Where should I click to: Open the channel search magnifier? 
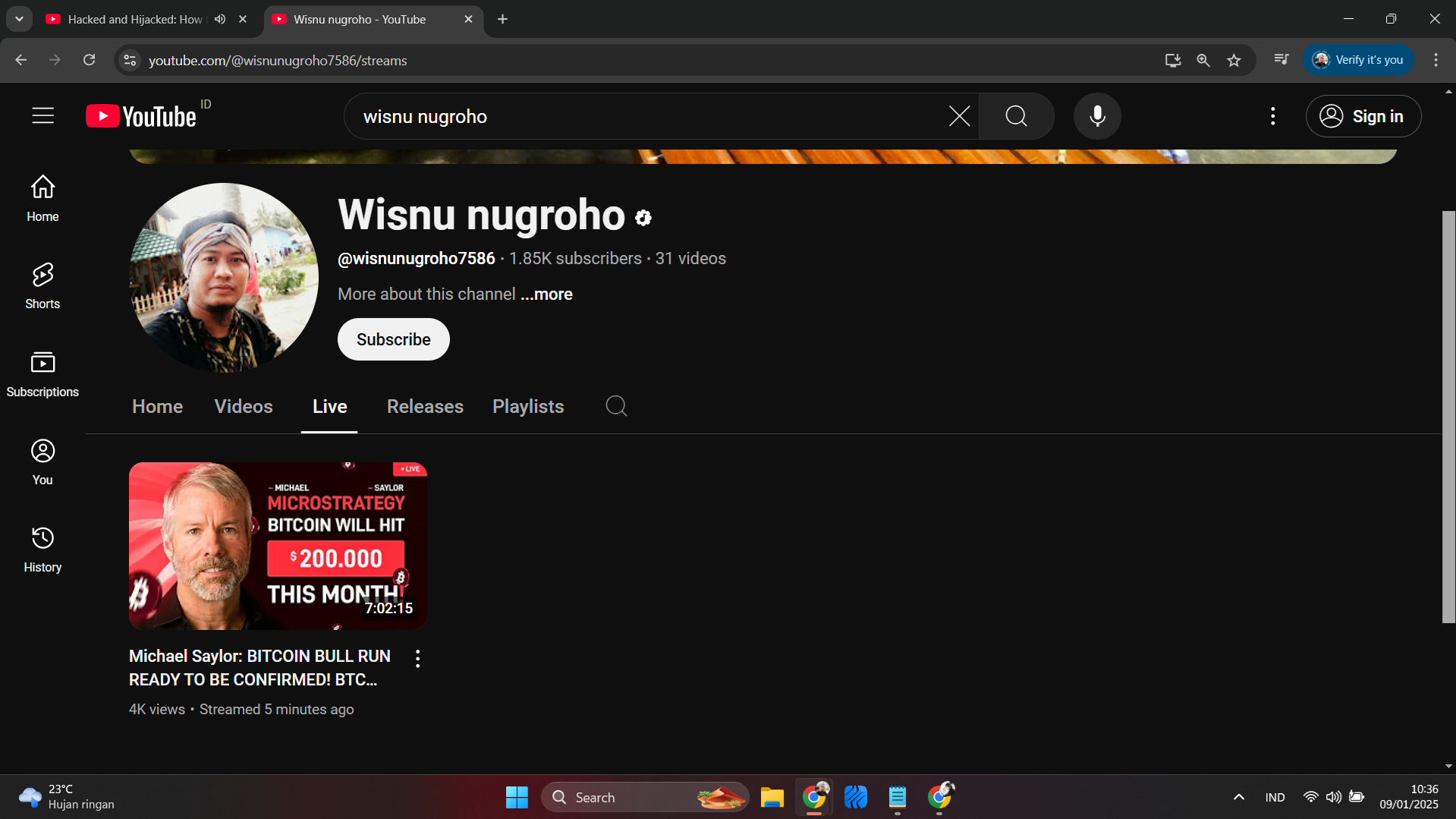(x=616, y=406)
